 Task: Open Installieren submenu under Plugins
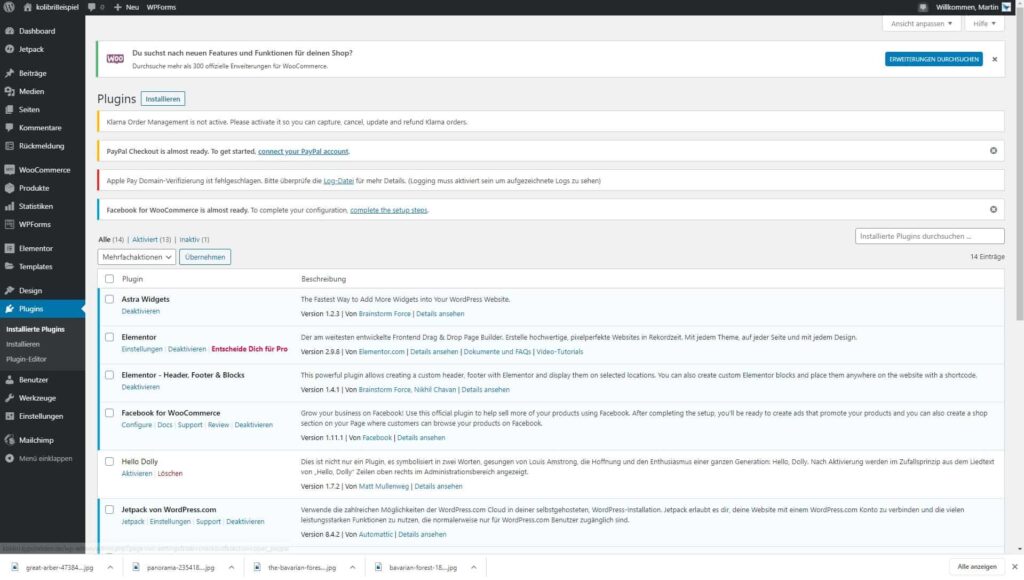tap(23, 344)
